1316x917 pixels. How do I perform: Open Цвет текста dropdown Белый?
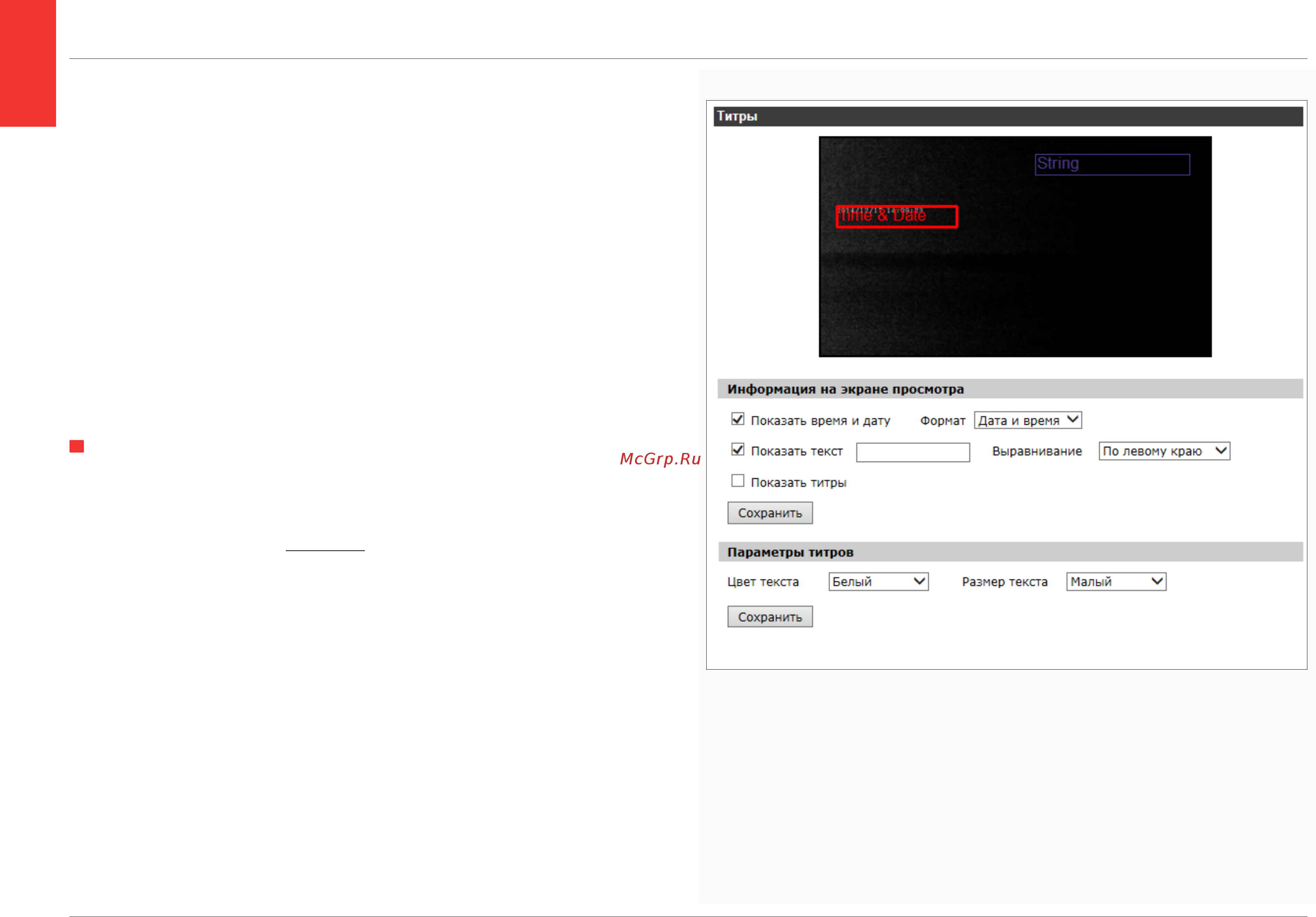[x=878, y=581]
